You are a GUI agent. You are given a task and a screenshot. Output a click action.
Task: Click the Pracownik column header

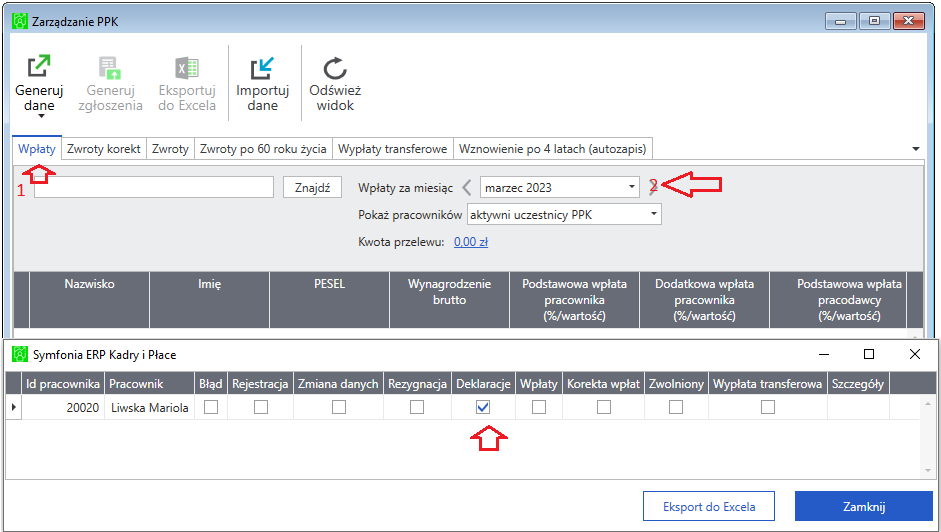click(149, 384)
